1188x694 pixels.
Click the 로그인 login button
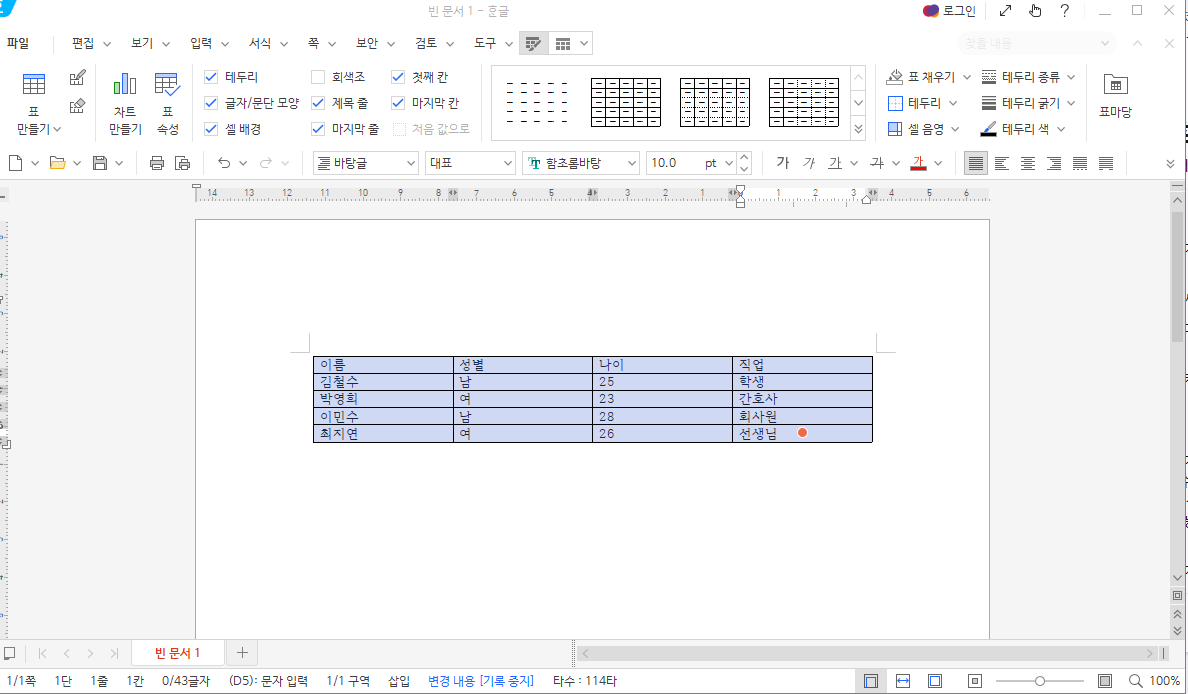coord(949,11)
